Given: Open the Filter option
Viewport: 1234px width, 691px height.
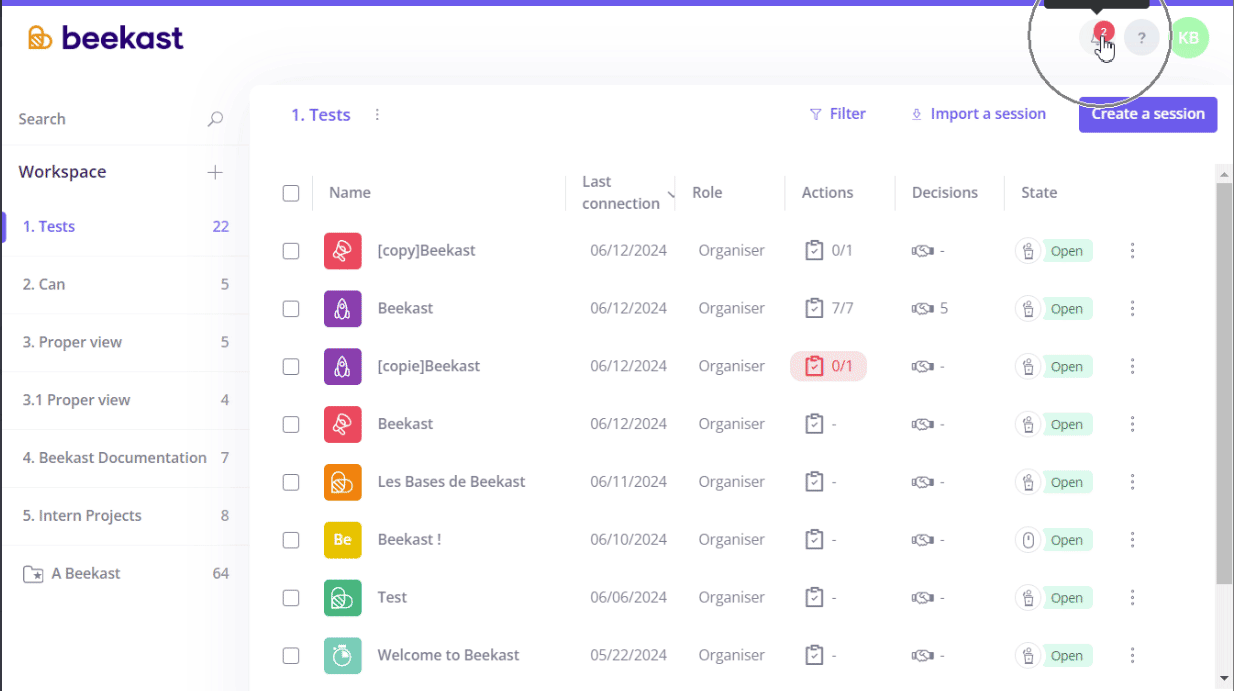Looking at the screenshot, I should click(x=838, y=114).
